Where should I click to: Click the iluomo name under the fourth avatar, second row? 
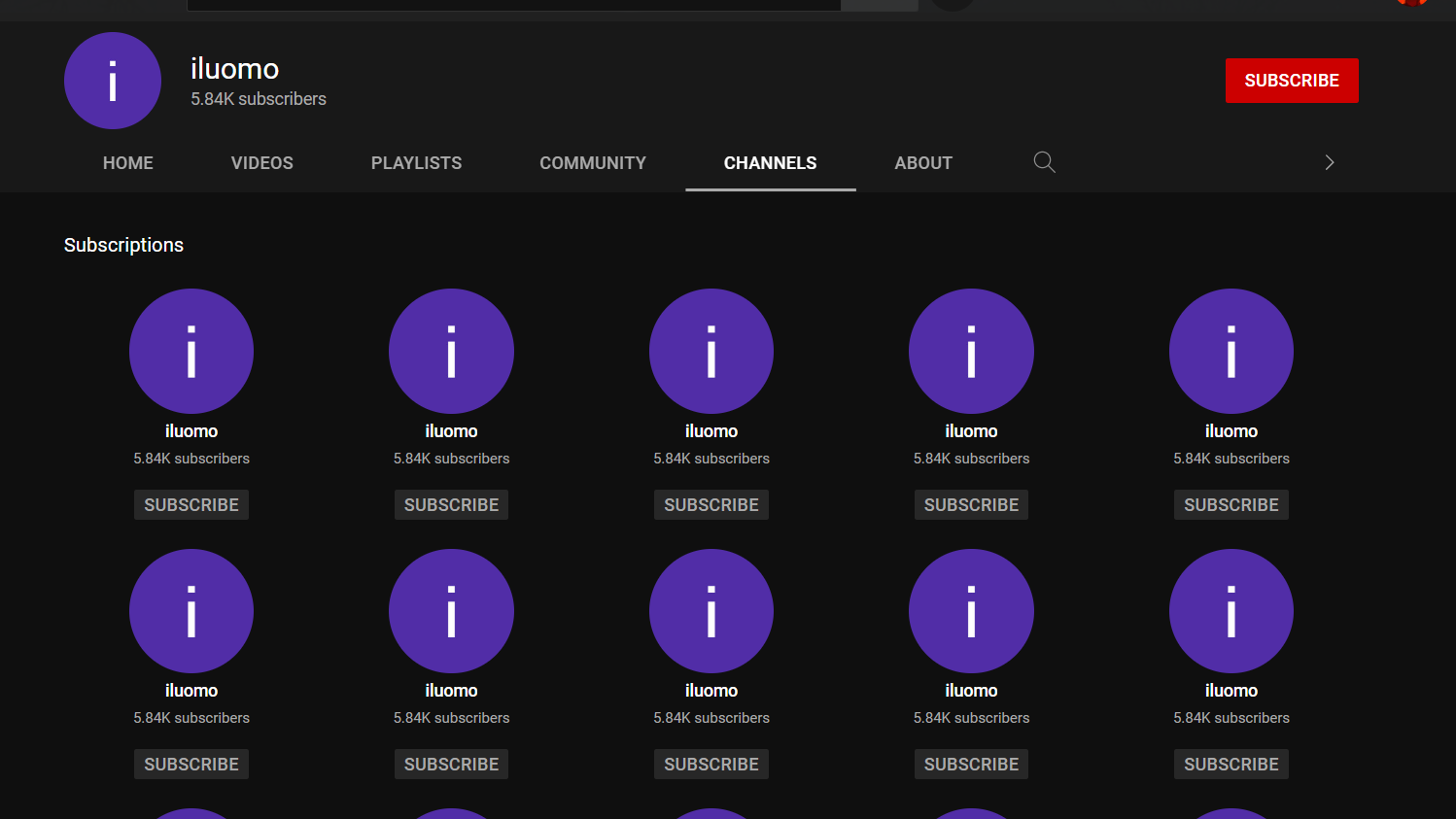pos(971,691)
